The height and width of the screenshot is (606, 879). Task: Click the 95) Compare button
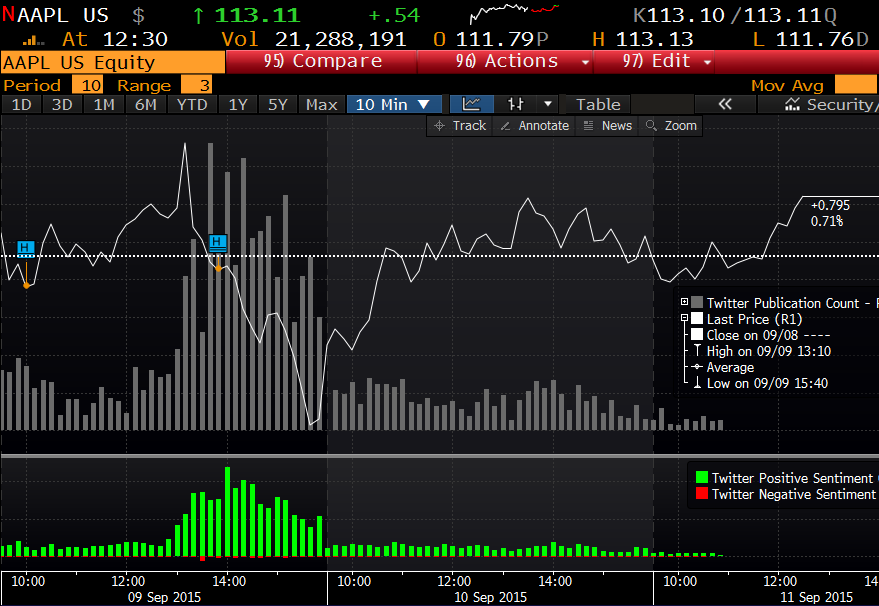point(322,61)
